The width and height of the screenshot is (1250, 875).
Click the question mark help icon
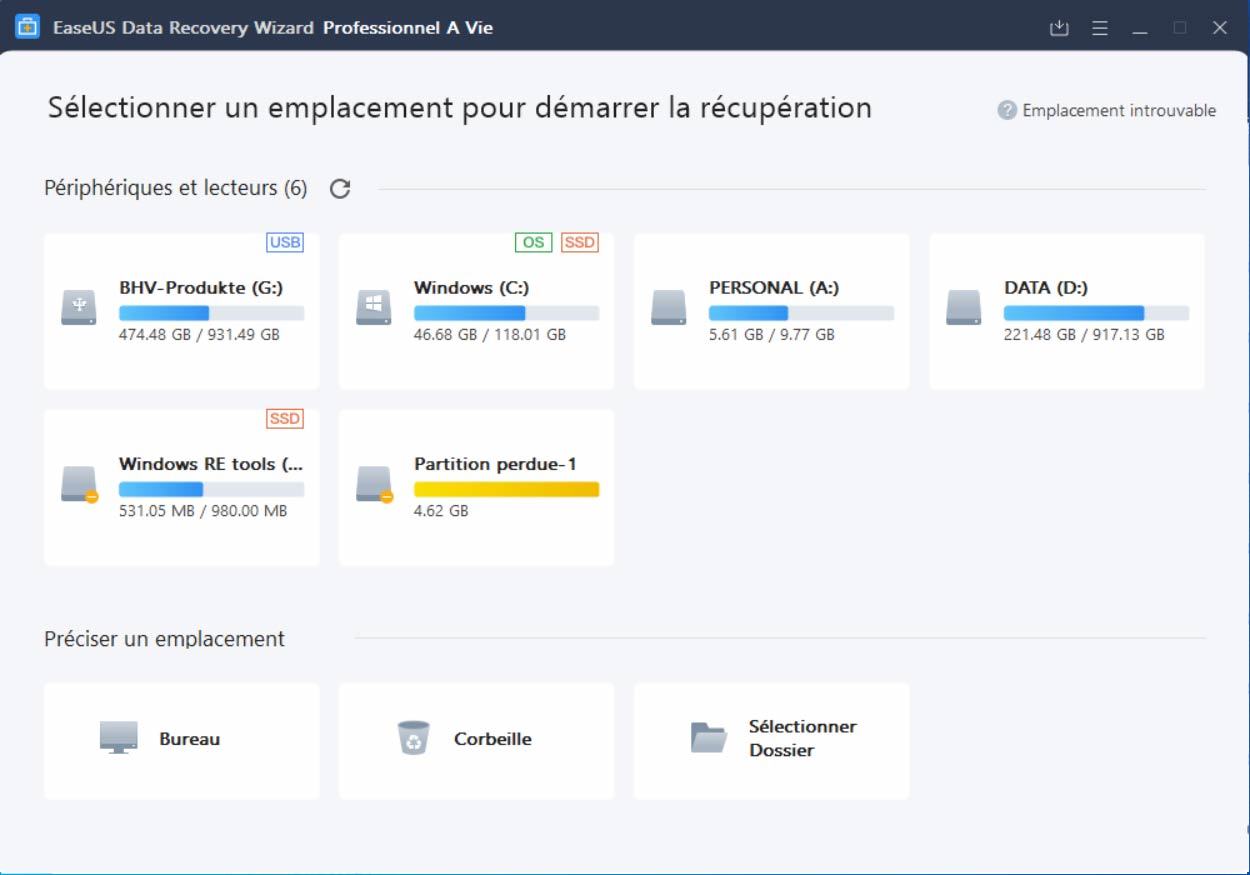point(1007,110)
